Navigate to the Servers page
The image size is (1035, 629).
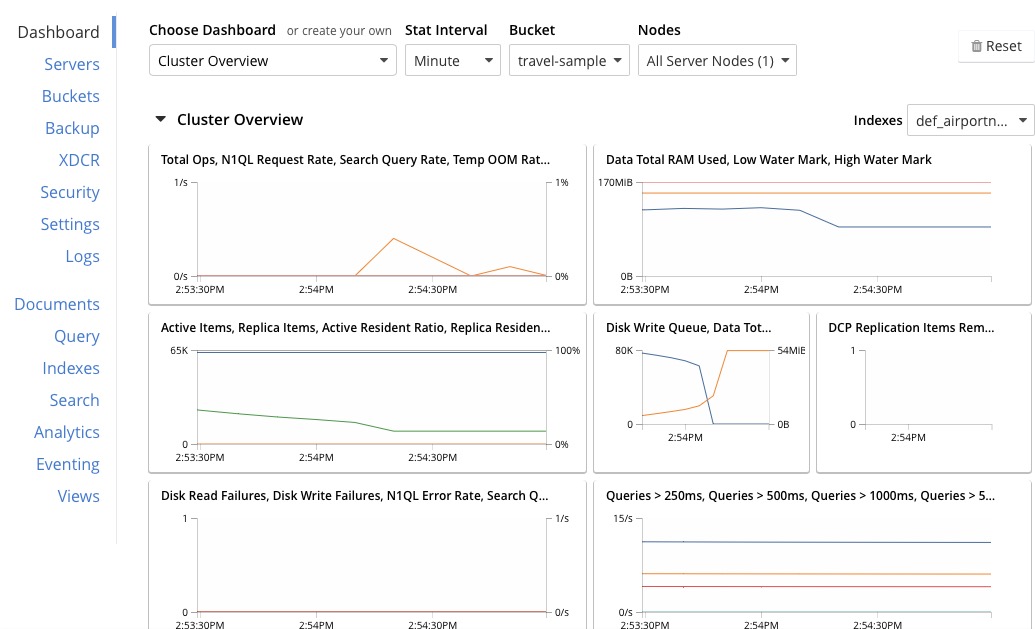click(x=72, y=64)
